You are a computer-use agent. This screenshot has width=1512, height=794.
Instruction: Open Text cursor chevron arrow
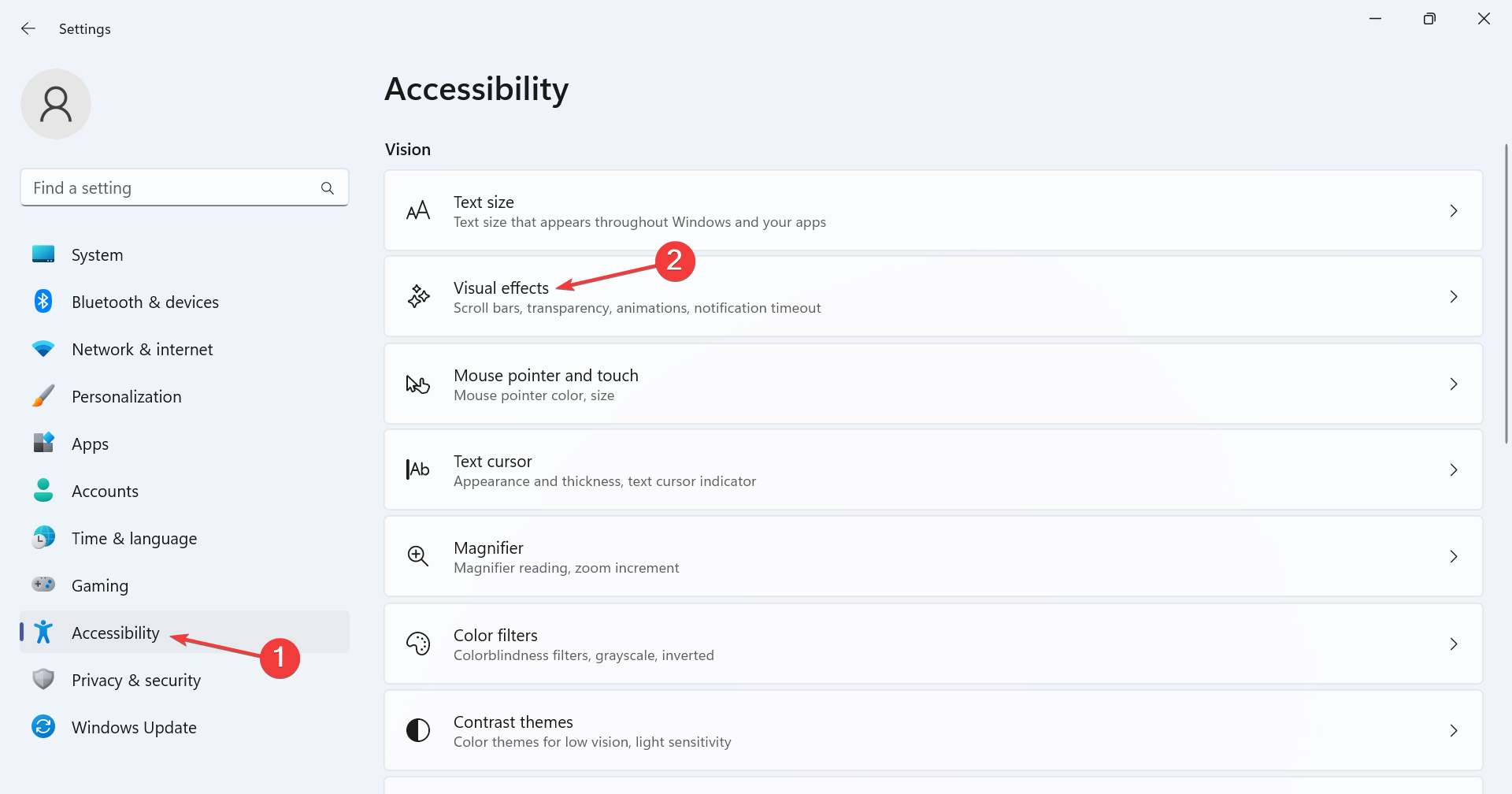1454,470
